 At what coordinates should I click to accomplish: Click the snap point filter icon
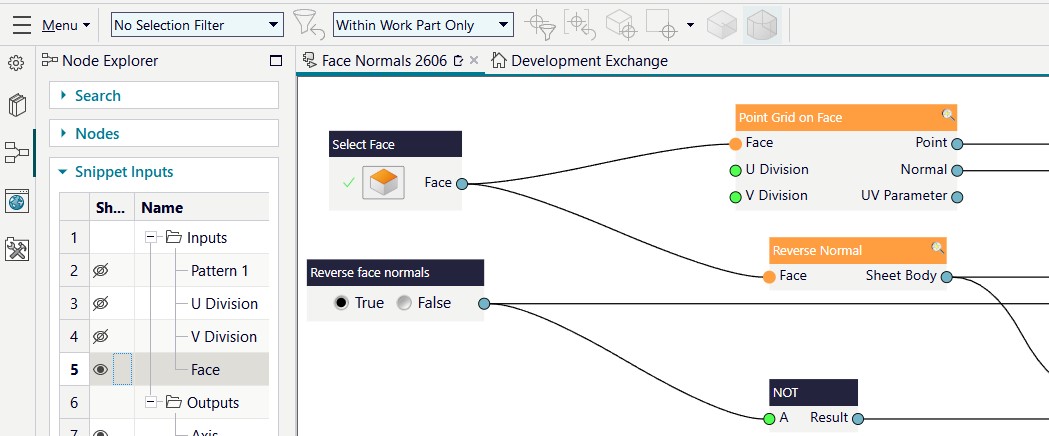539,25
